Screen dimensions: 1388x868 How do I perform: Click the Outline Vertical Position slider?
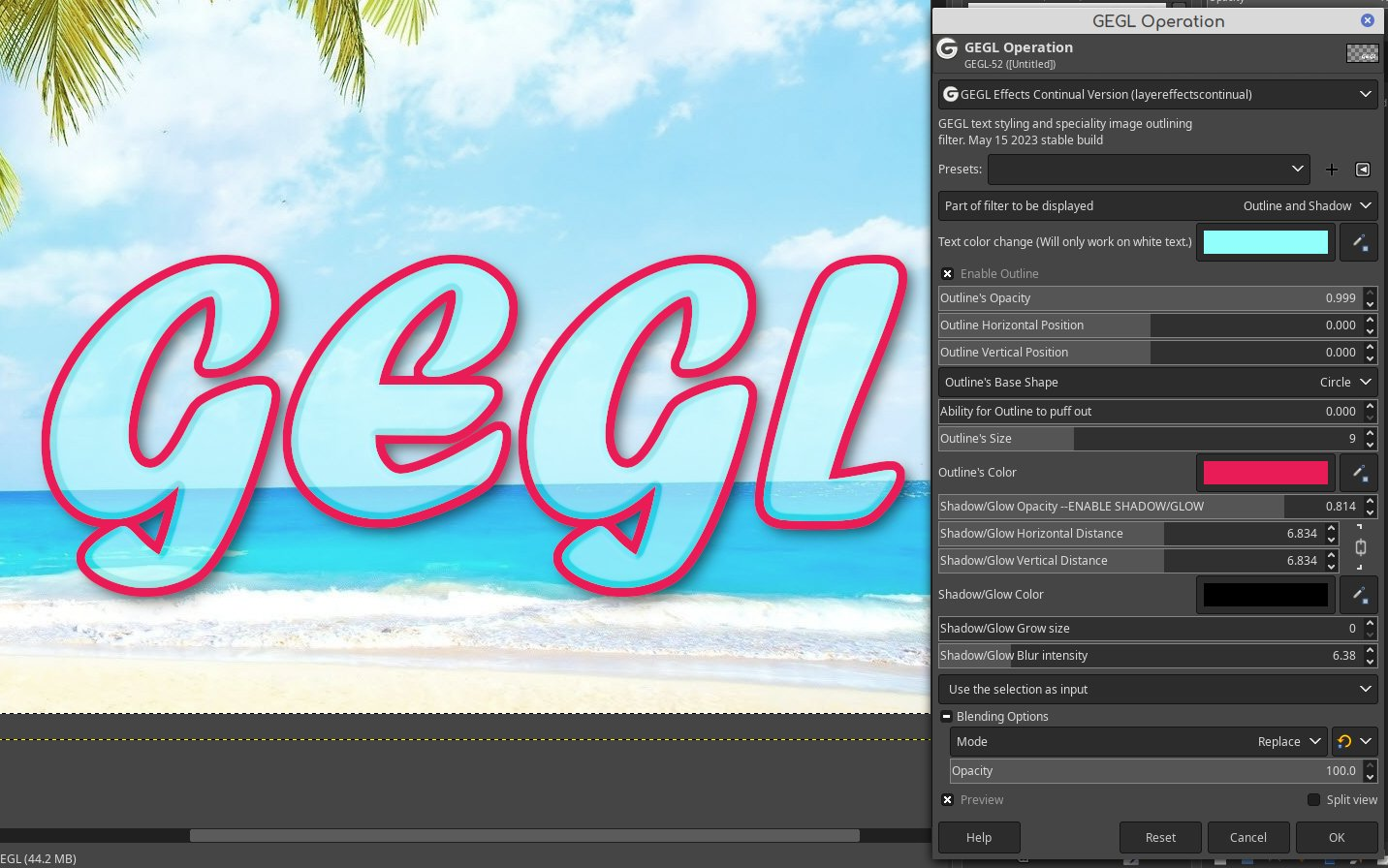[x=1150, y=353]
